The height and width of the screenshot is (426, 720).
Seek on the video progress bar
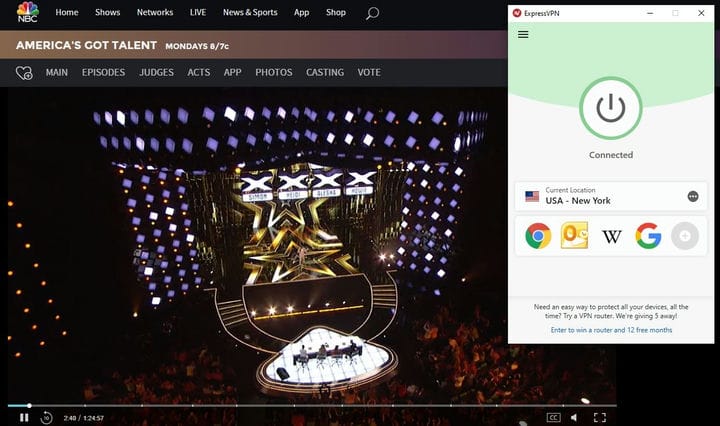312,405
